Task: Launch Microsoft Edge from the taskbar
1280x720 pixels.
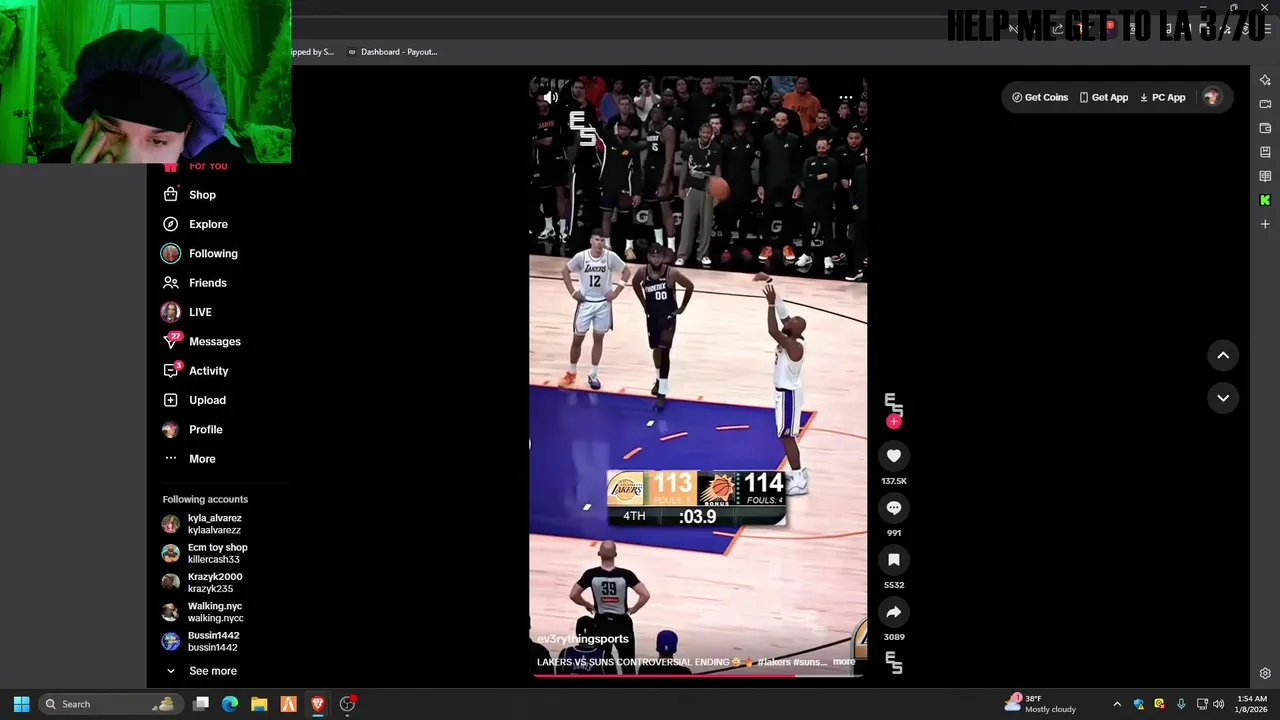Action: [x=230, y=704]
